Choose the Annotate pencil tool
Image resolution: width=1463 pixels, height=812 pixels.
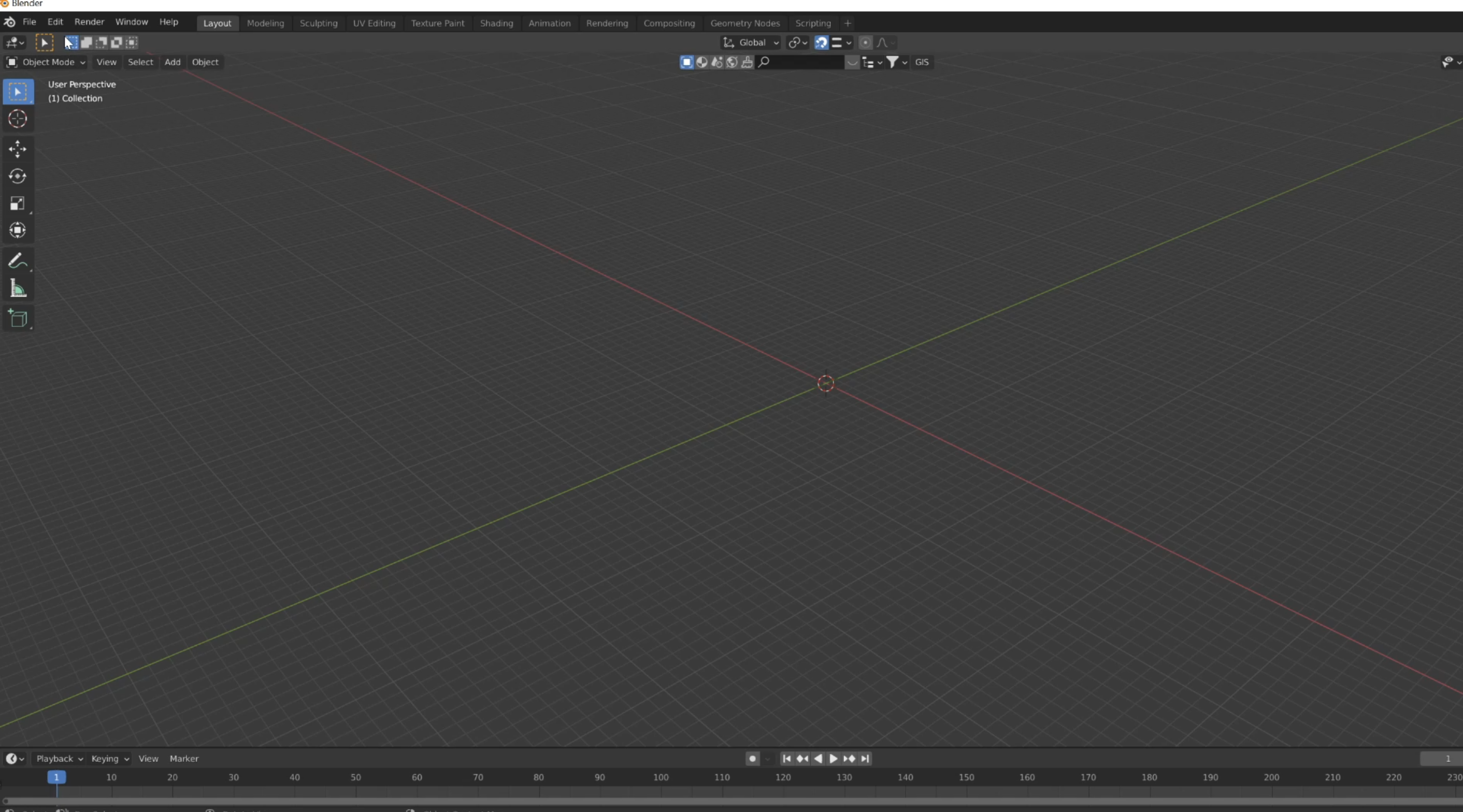tap(18, 261)
